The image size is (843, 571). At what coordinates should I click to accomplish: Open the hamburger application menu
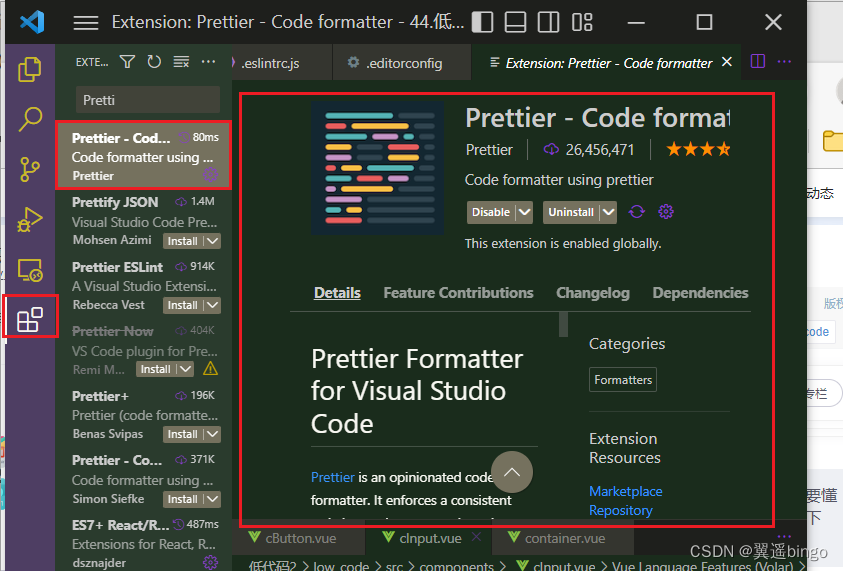[x=86, y=23]
